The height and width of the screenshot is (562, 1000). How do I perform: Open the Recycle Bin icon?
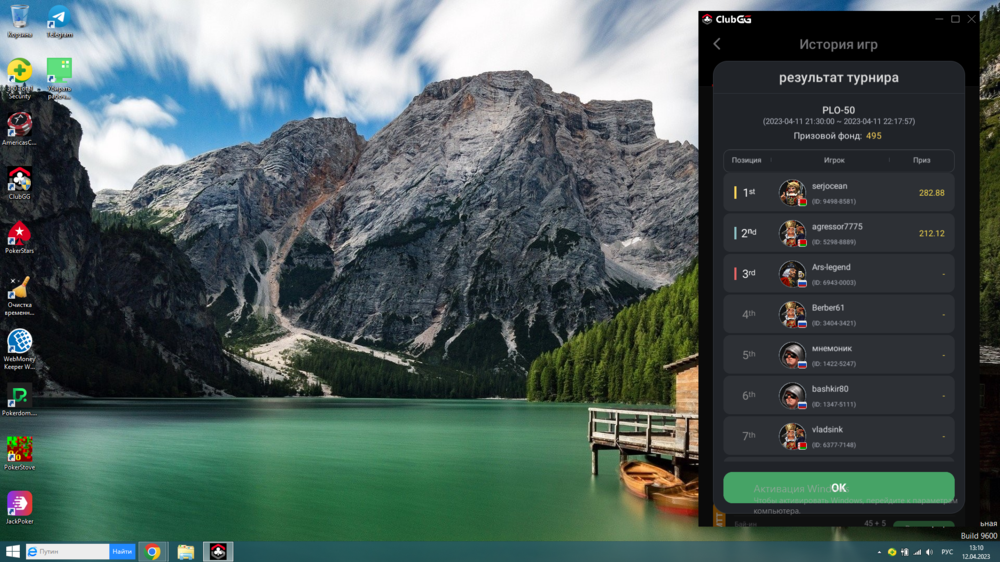(19, 18)
